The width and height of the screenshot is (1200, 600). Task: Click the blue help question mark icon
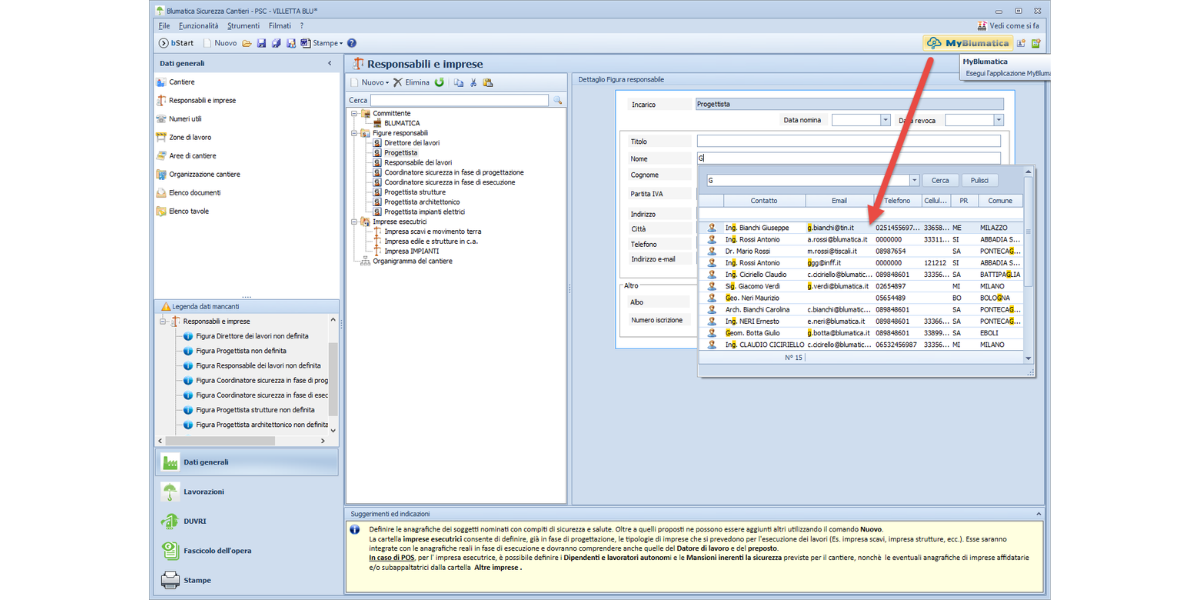point(351,43)
